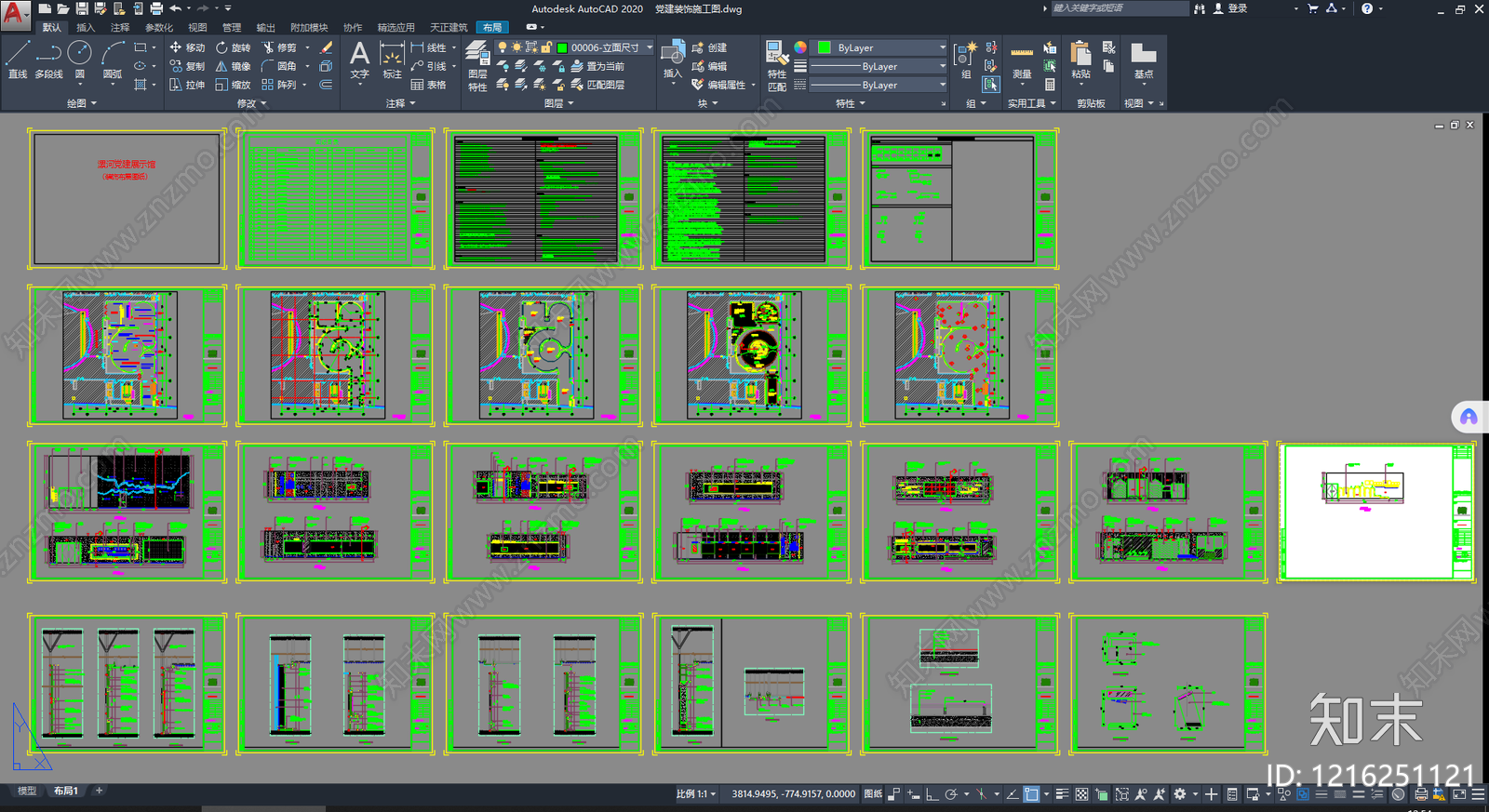Viewport: 1489px width, 812px height.
Task: Open the quick calculator icon in 实用工具
Action: [x=1050, y=85]
